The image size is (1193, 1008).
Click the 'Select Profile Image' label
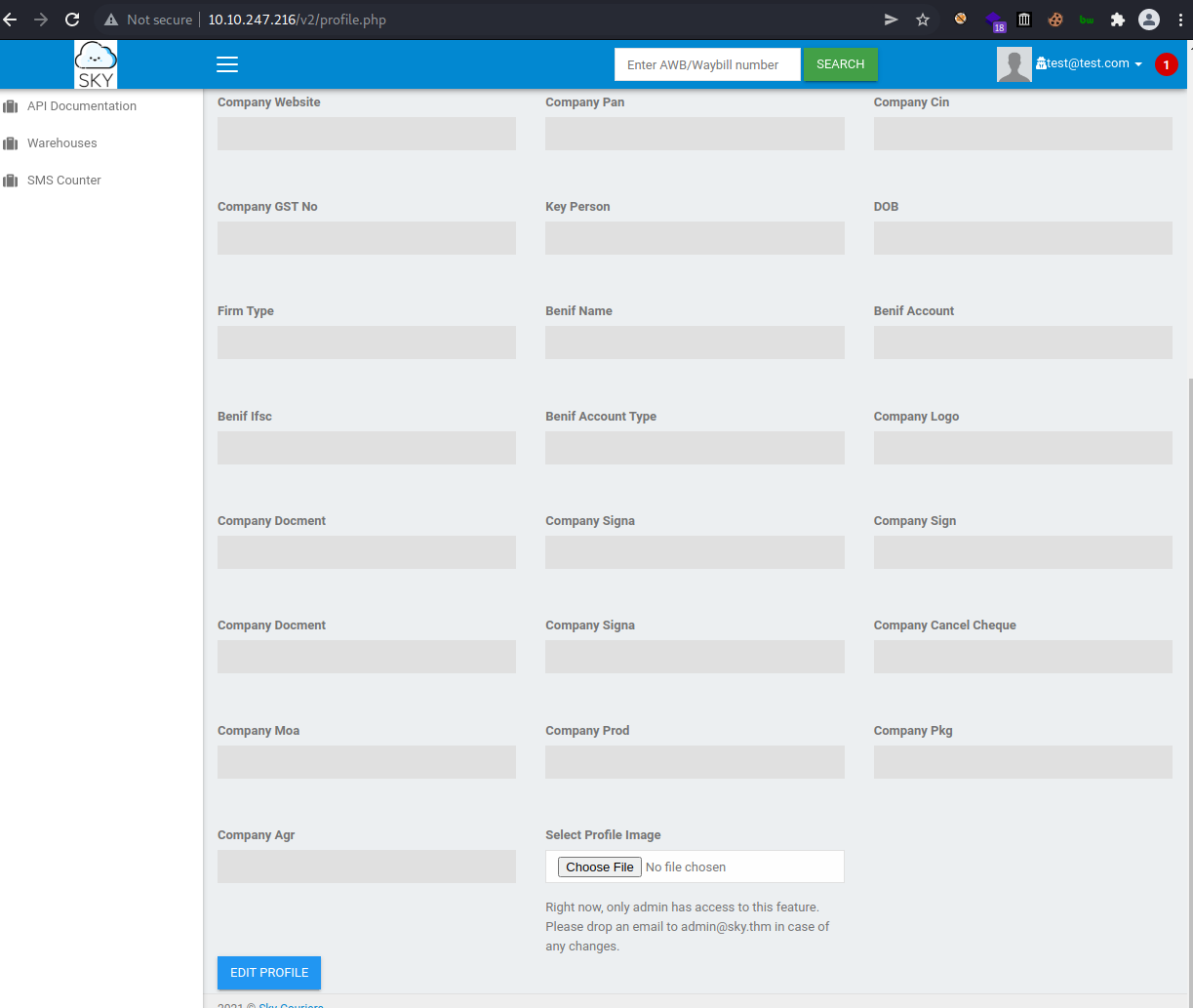(603, 835)
